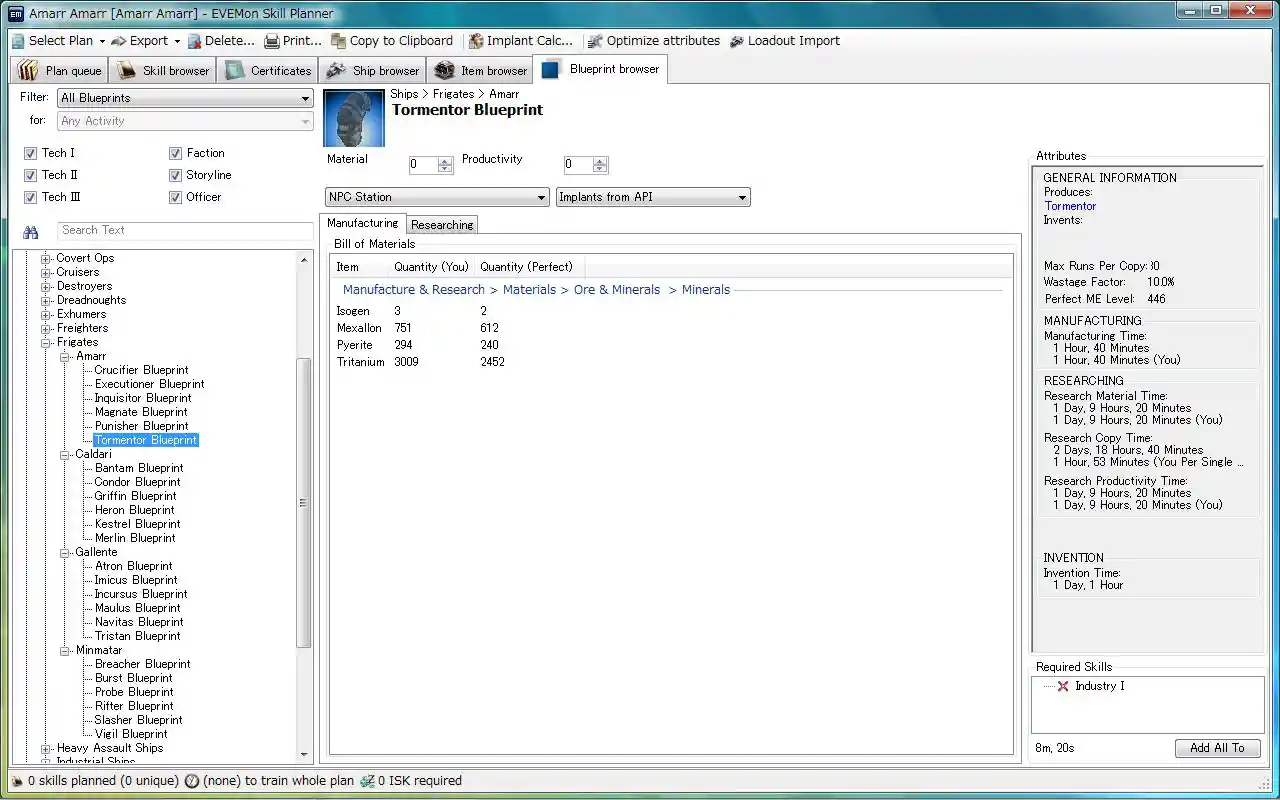Viewport: 1280px width, 800px height.
Task: Click the Add All To button
Action: coord(1217,748)
